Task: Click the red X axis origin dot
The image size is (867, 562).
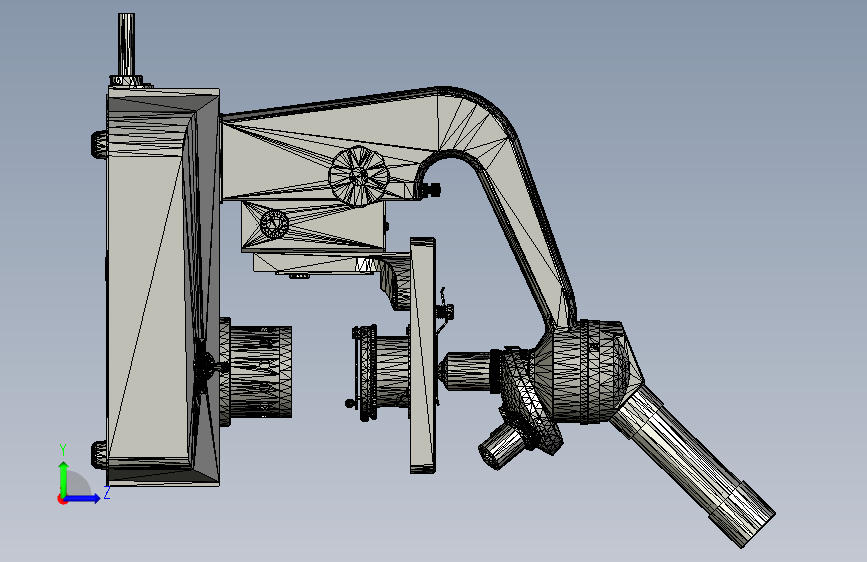Action: 62,499
